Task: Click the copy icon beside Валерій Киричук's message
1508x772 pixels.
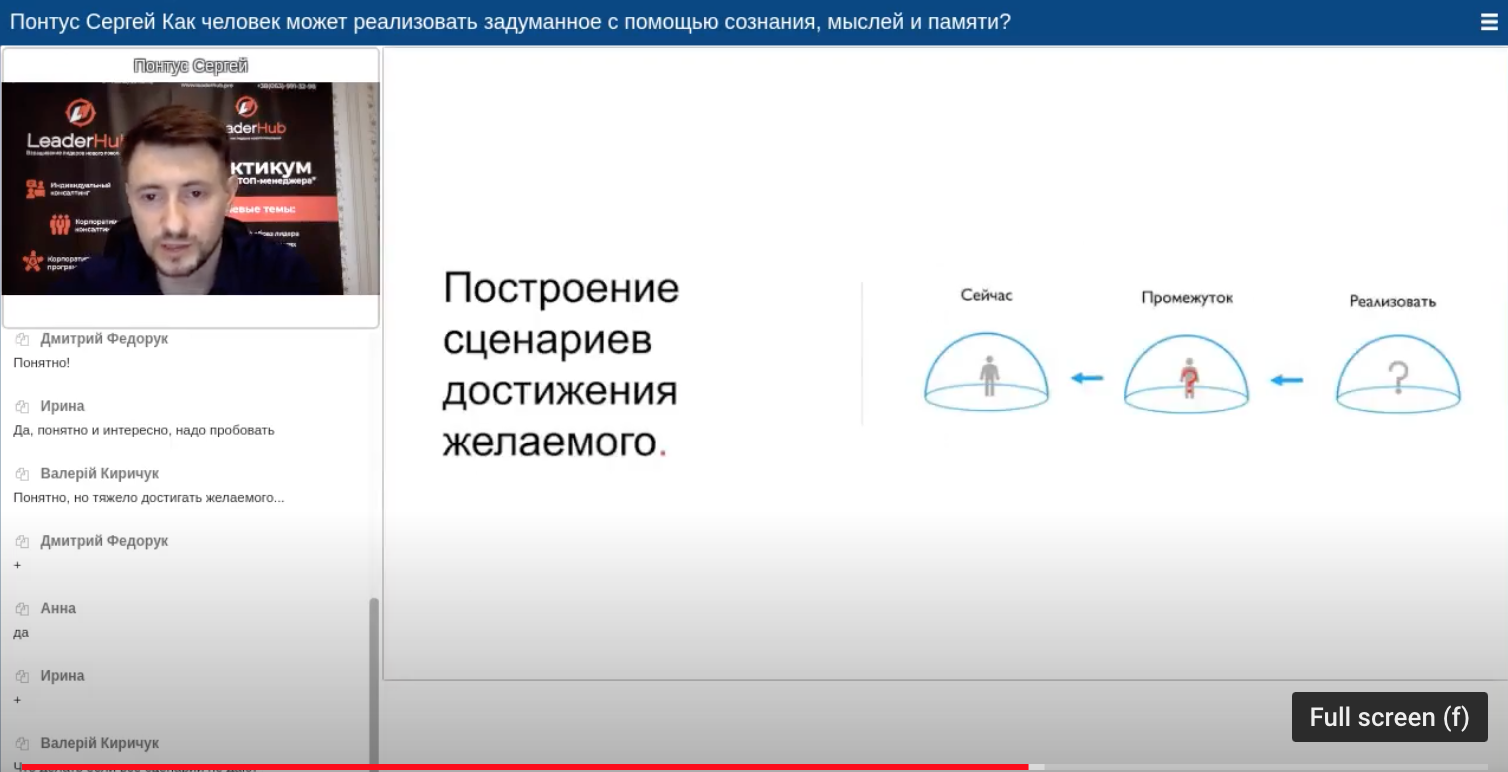Action: click(x=21, y=472)
